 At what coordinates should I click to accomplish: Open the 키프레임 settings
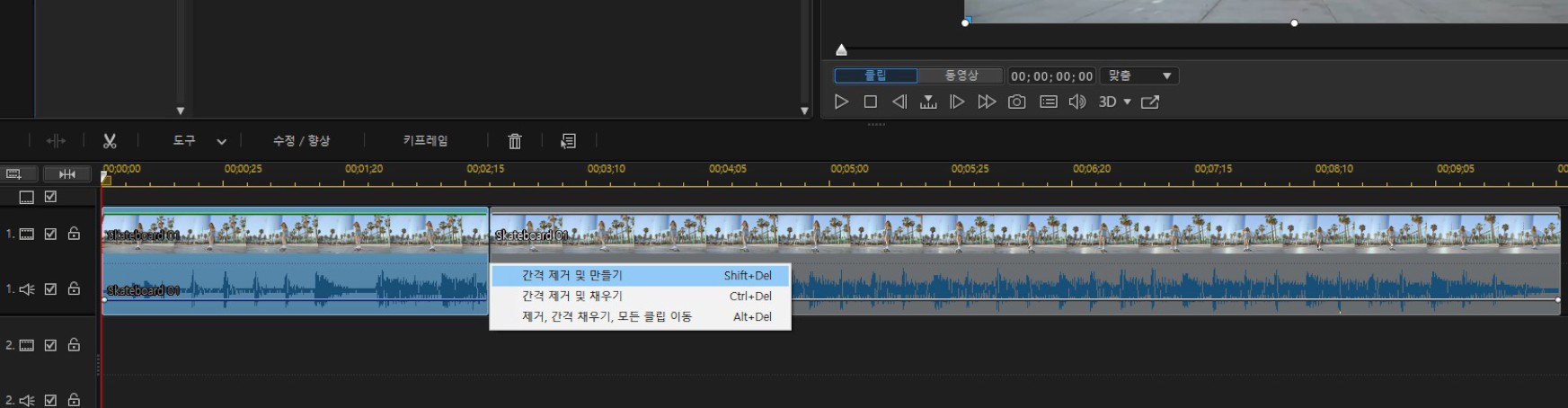click(425, 141)
